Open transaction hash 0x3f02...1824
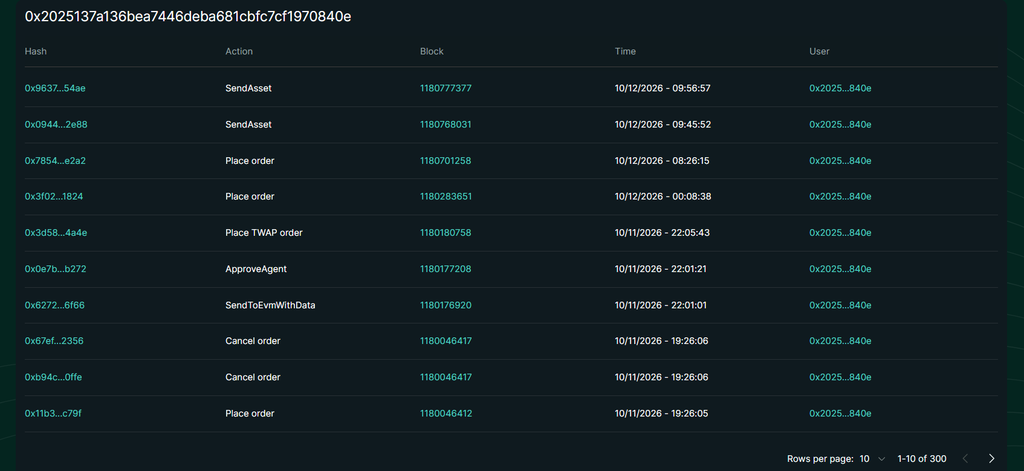Screen dimensions: 1024x471 point(54,197)
